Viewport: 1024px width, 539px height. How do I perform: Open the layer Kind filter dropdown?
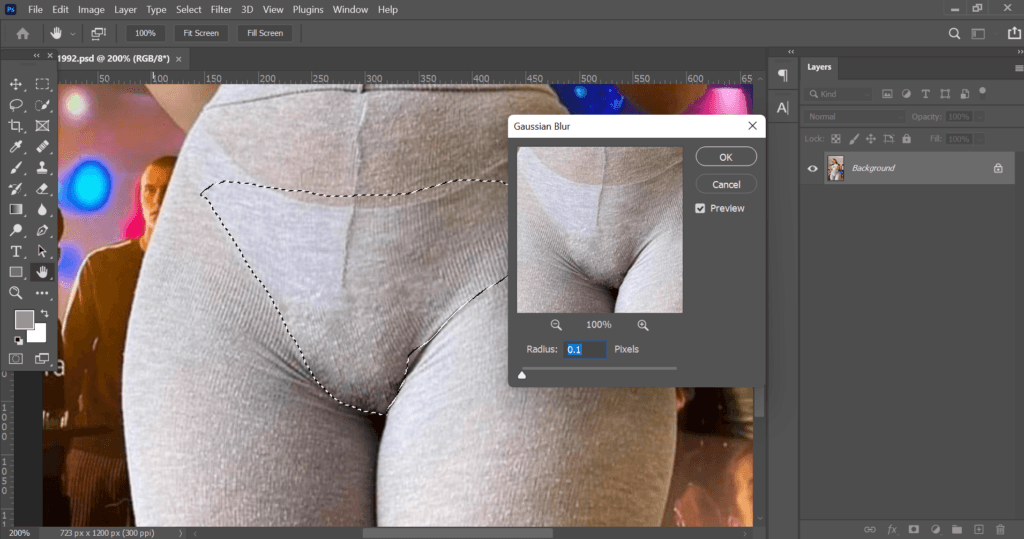coord(840,94)
